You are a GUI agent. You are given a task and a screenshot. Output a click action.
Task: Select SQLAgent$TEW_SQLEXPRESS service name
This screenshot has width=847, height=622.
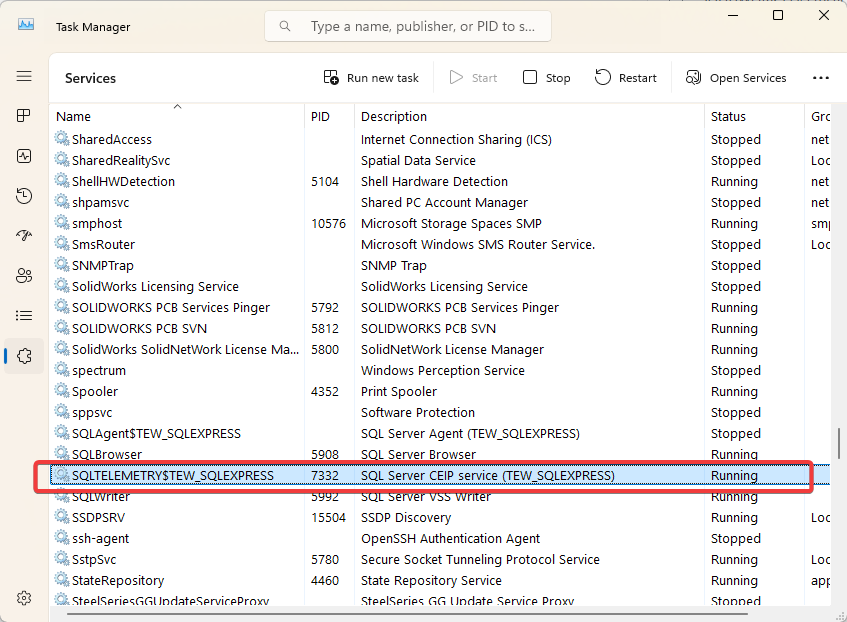[156, 433]
